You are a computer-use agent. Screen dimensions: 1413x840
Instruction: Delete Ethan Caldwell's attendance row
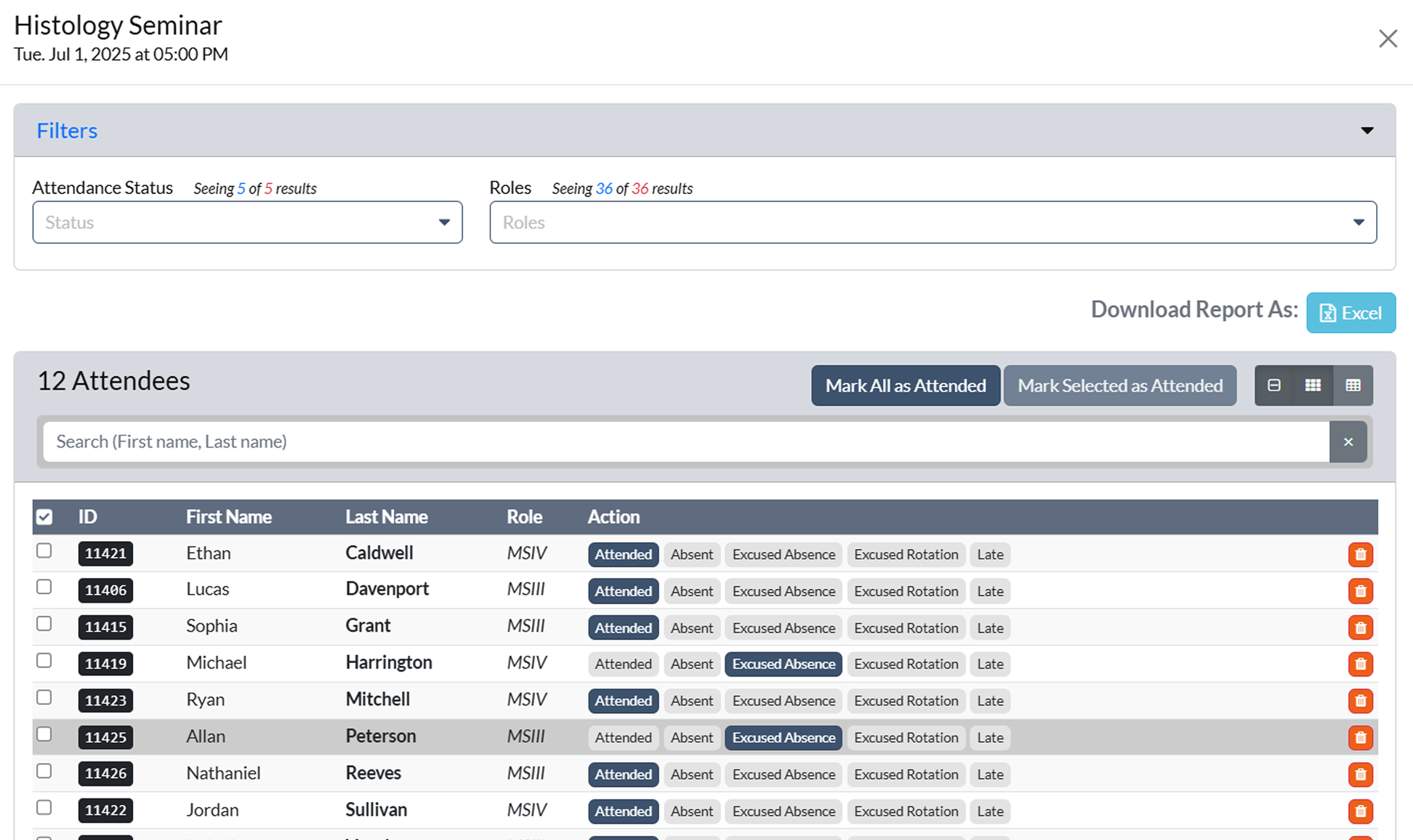coord(1360,554)
